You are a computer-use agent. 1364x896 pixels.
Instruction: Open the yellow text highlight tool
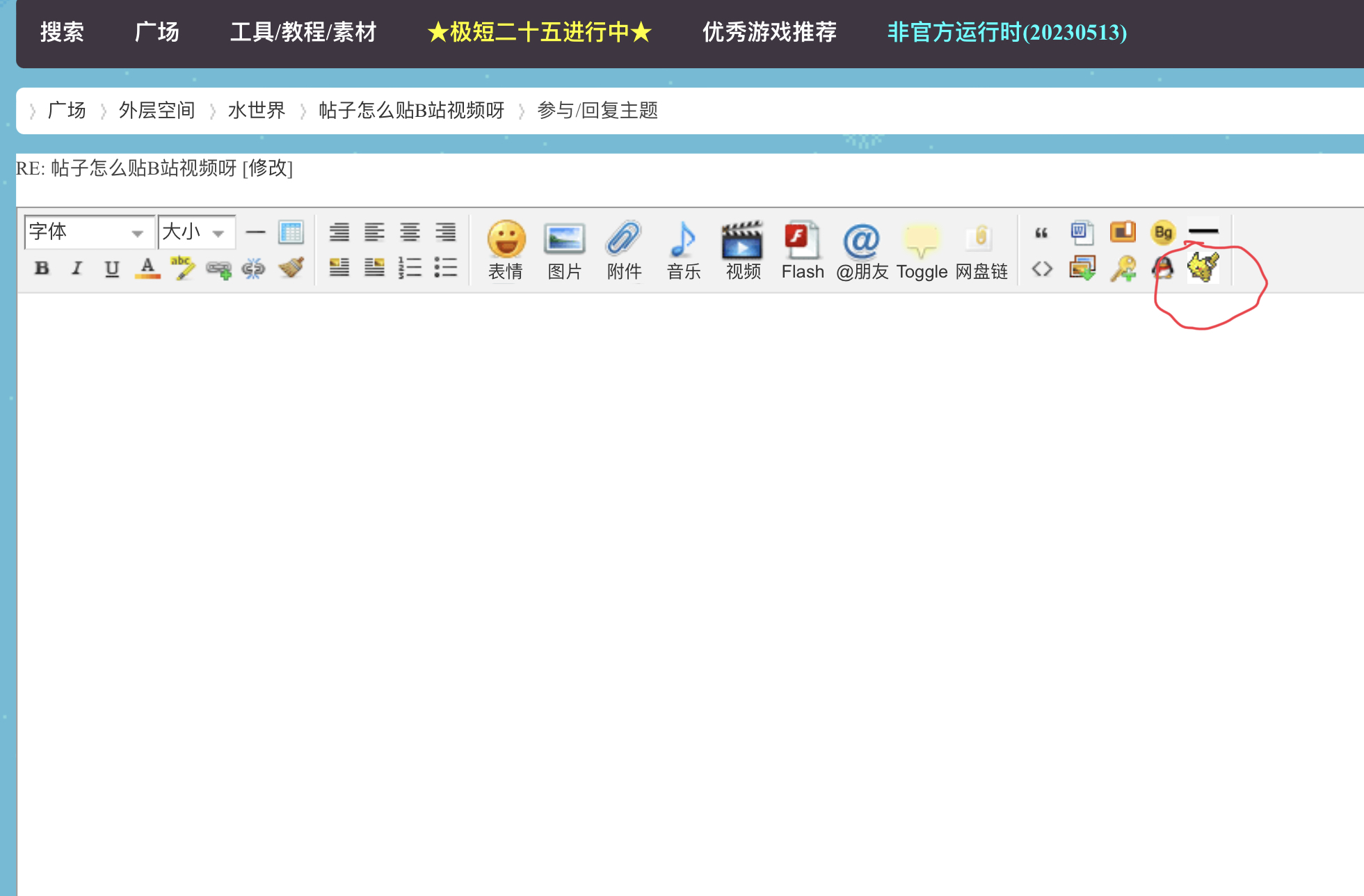coord(183,268)
